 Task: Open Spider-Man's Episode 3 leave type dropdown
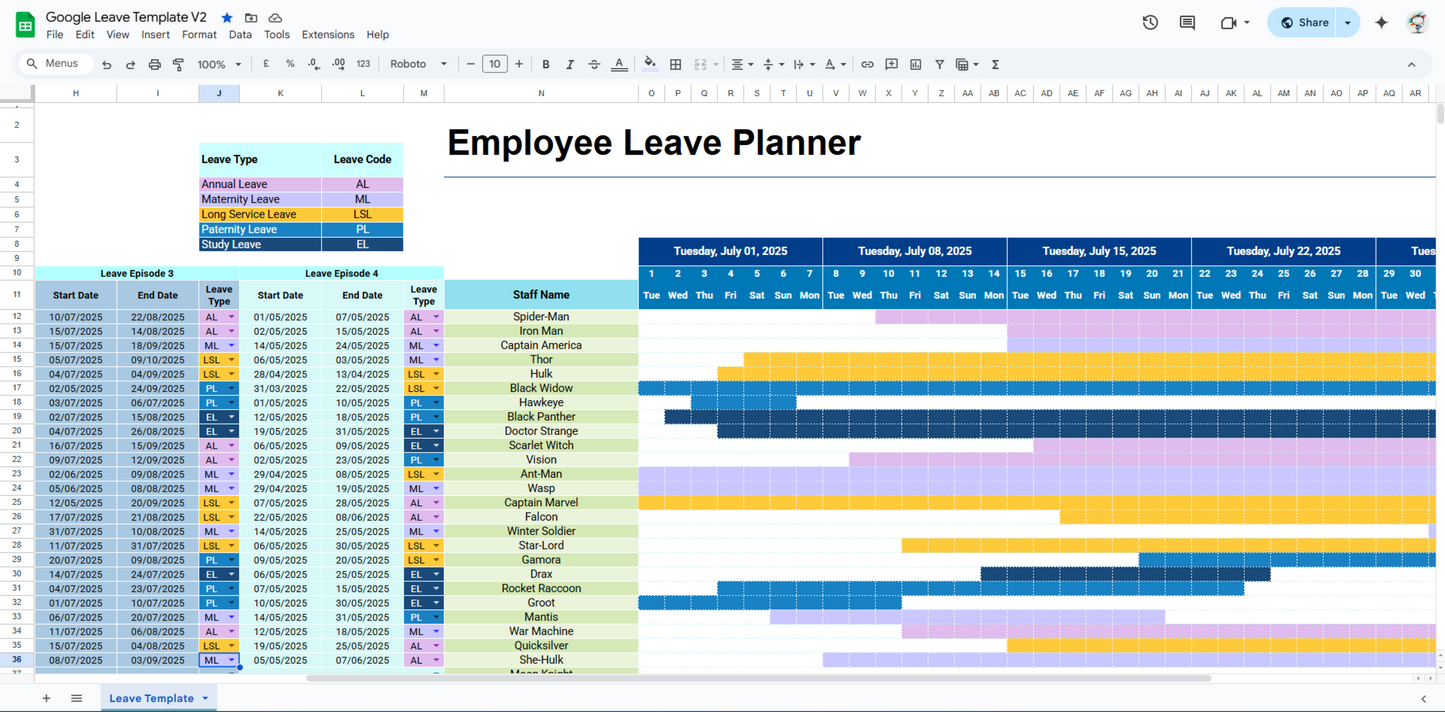(231, 317)
